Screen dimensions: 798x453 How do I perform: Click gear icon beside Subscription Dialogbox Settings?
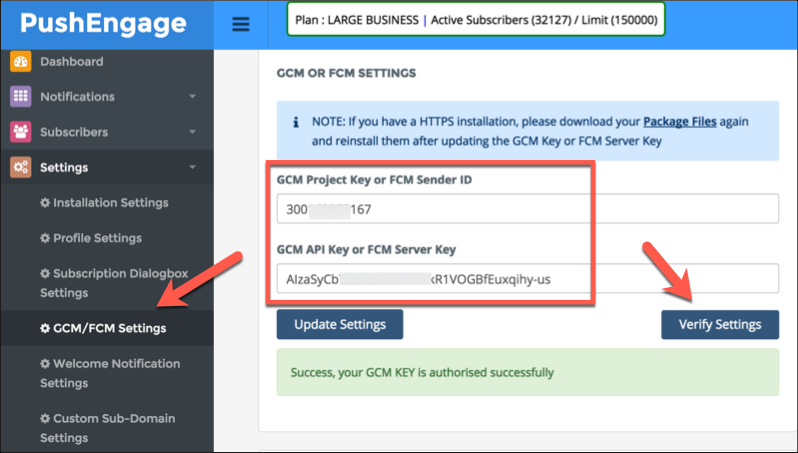click(45, 273)
